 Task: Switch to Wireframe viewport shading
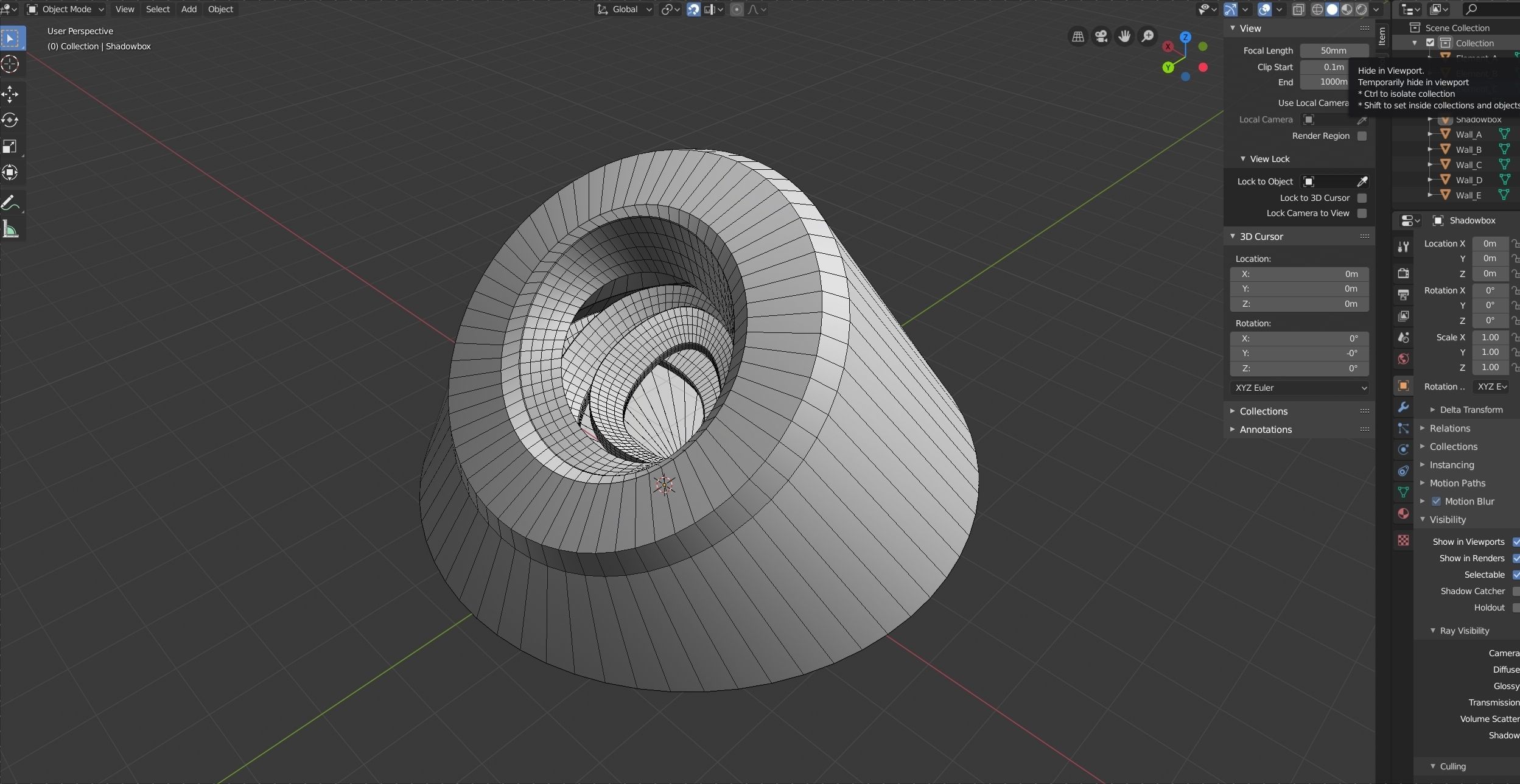[1317, 9]
